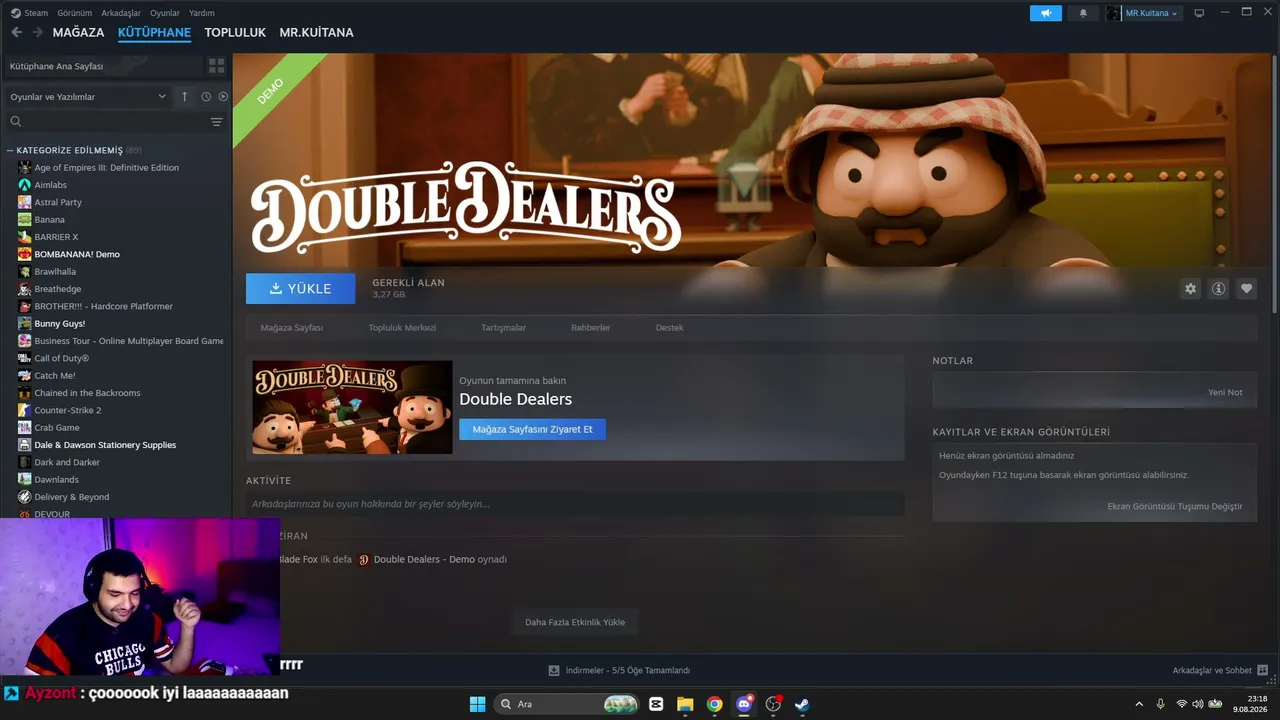Screen dimensions: 1280x720
Task: Open Google Chrome from taskbar
Action: [714, 704]
